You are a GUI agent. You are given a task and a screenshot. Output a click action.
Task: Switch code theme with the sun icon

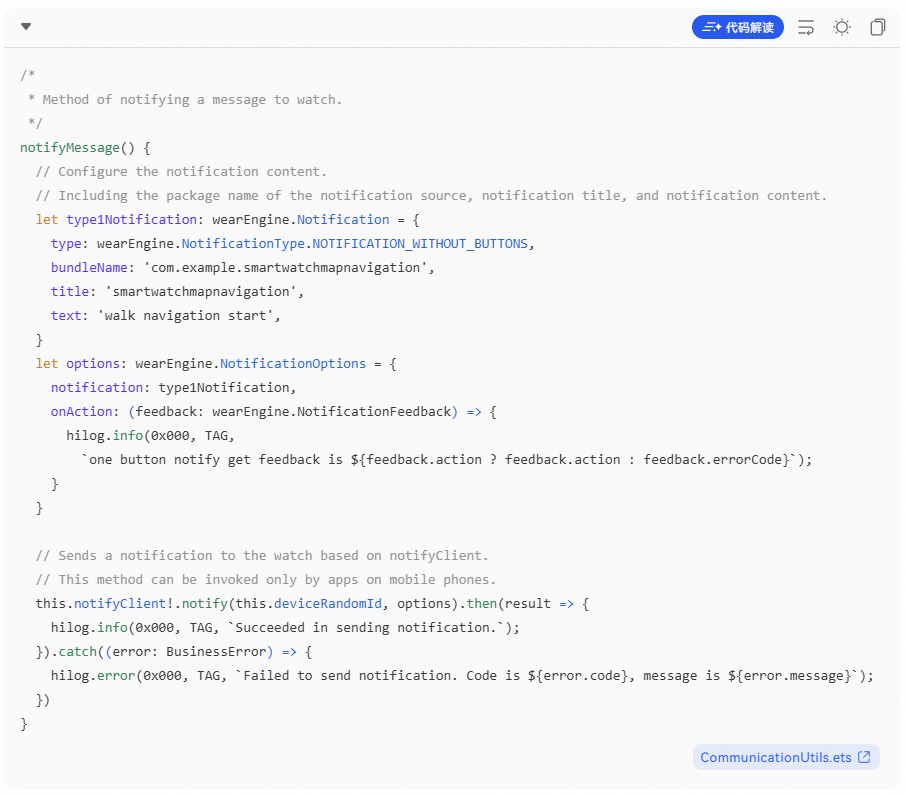(x=842, y=27)
